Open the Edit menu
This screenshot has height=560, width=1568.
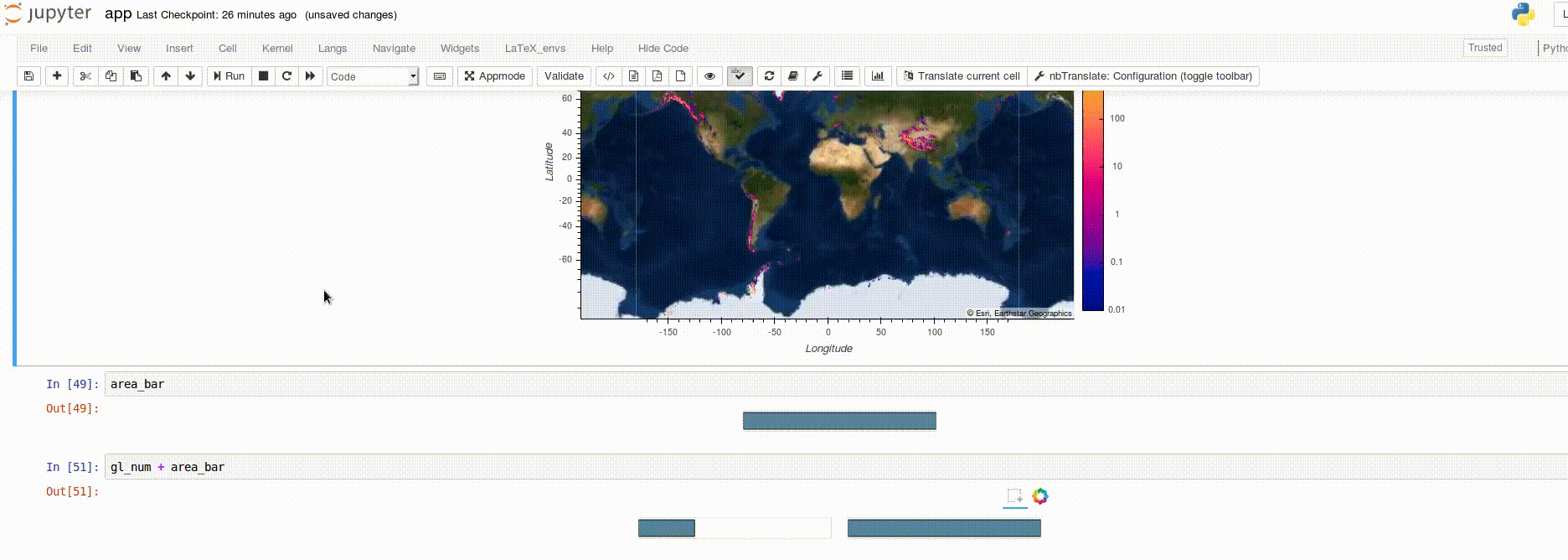82,49
